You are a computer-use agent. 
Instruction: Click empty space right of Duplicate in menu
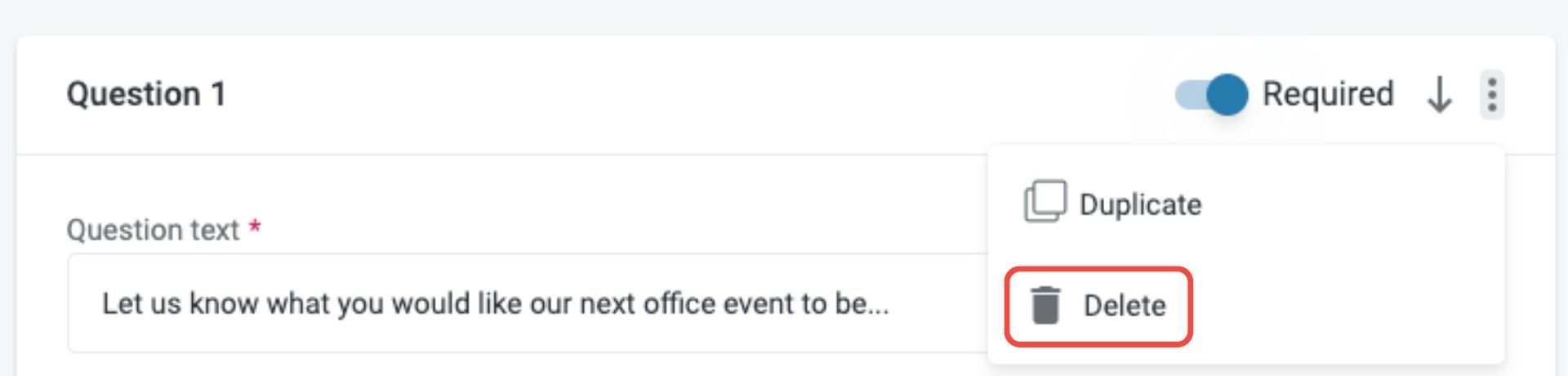(x=1347, y=204)
